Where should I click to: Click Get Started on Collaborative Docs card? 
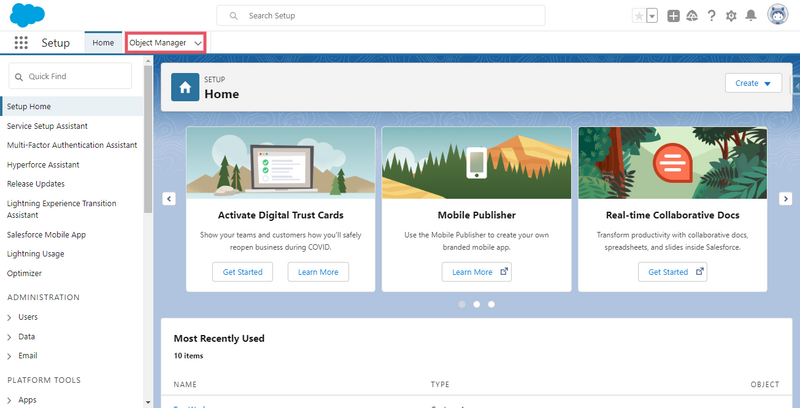672,272
